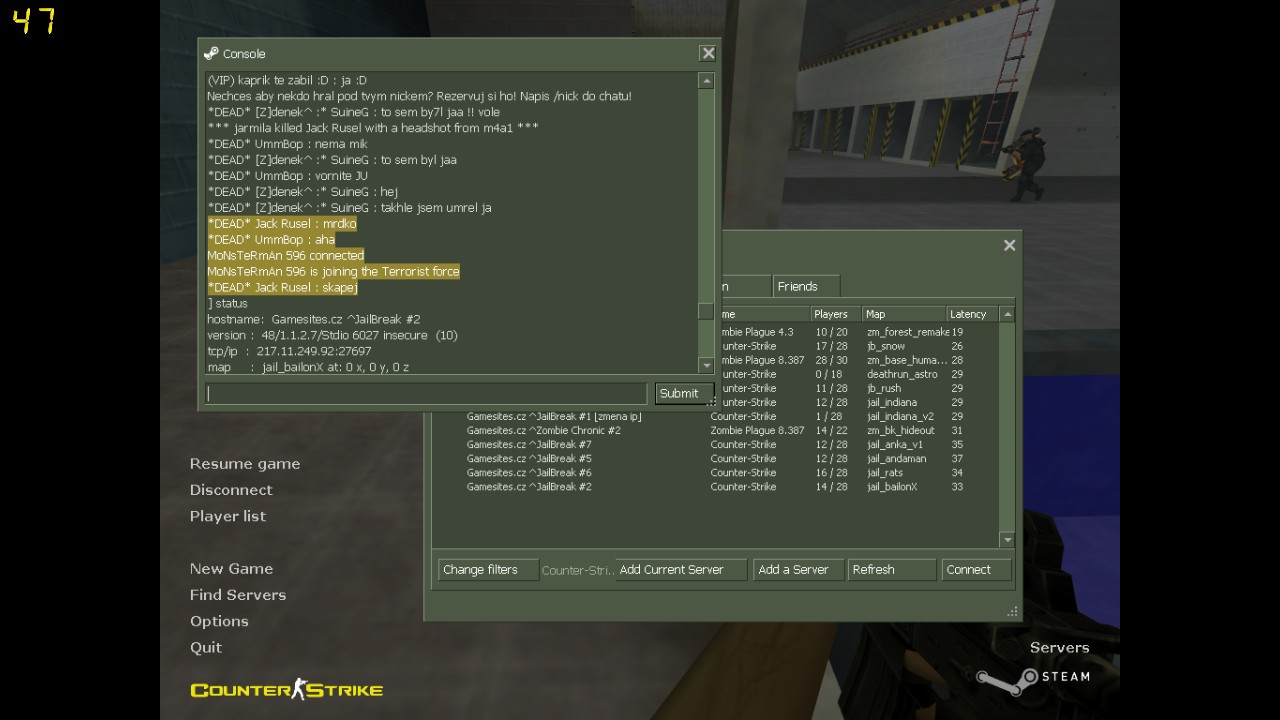Click console line 'joining the Terrorist force'
Image resolution: width=1280 pixels, height=720 pixels.
[333, 272]
